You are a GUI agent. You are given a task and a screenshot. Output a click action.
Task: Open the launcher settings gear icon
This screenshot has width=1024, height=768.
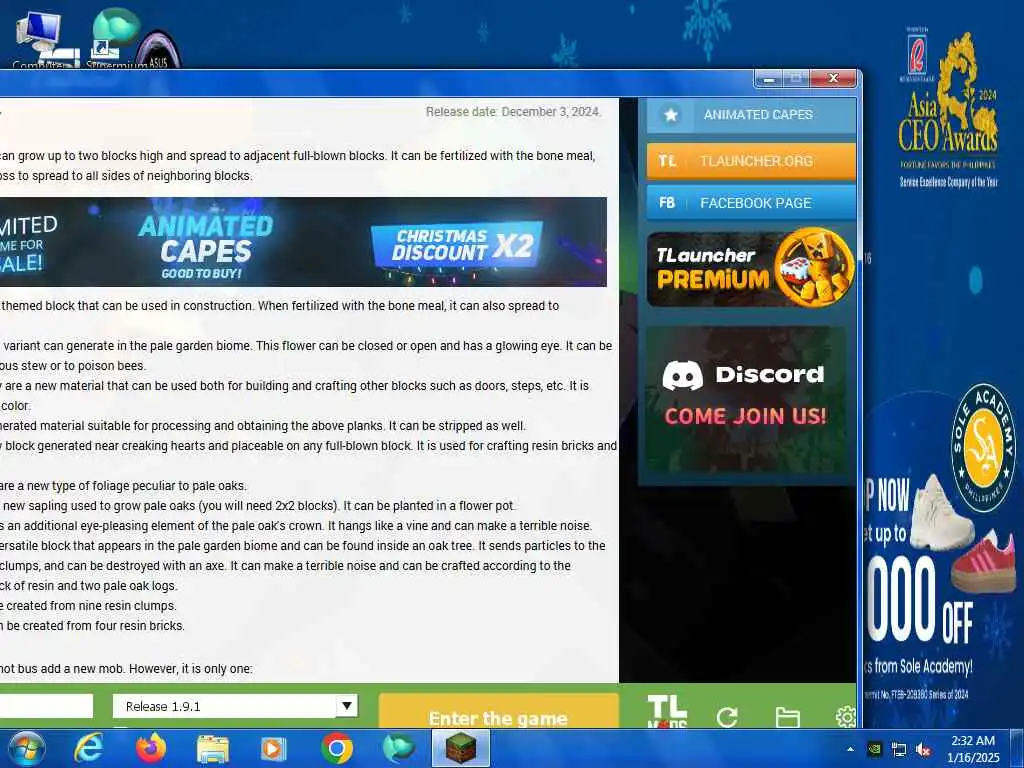pyautogui.click(x=846, y=717)
